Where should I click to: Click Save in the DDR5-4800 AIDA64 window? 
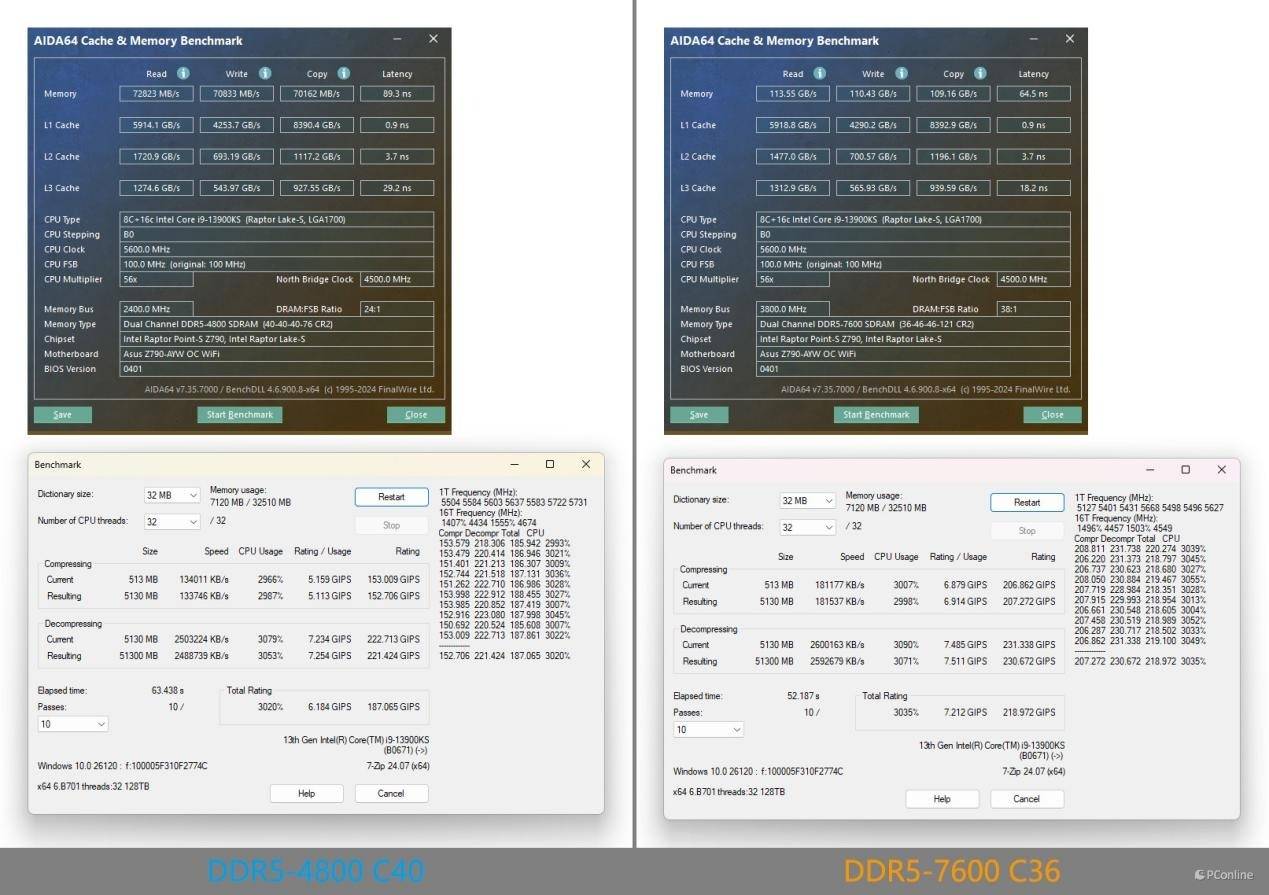pos(62,415)
